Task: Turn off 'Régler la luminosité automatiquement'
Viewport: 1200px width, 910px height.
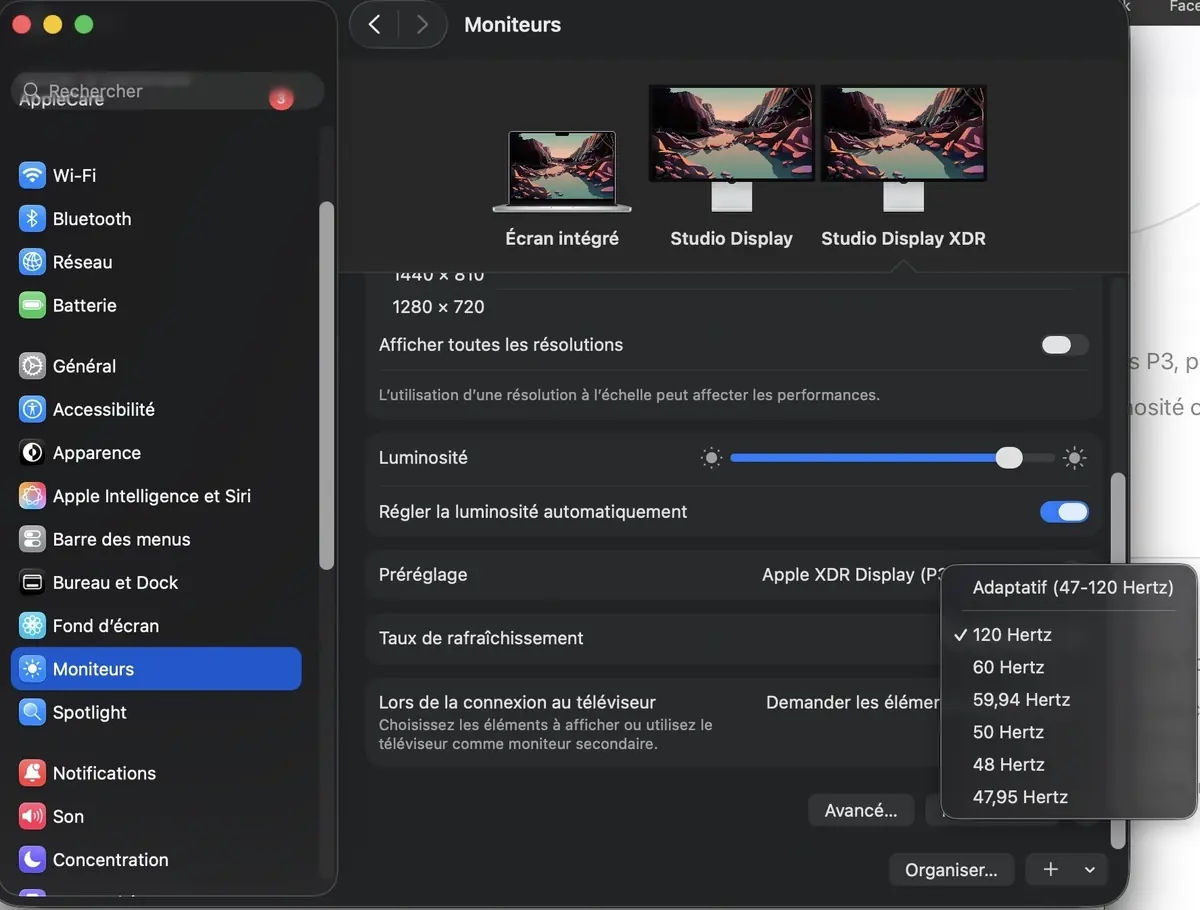Action: pos(1064,511)
